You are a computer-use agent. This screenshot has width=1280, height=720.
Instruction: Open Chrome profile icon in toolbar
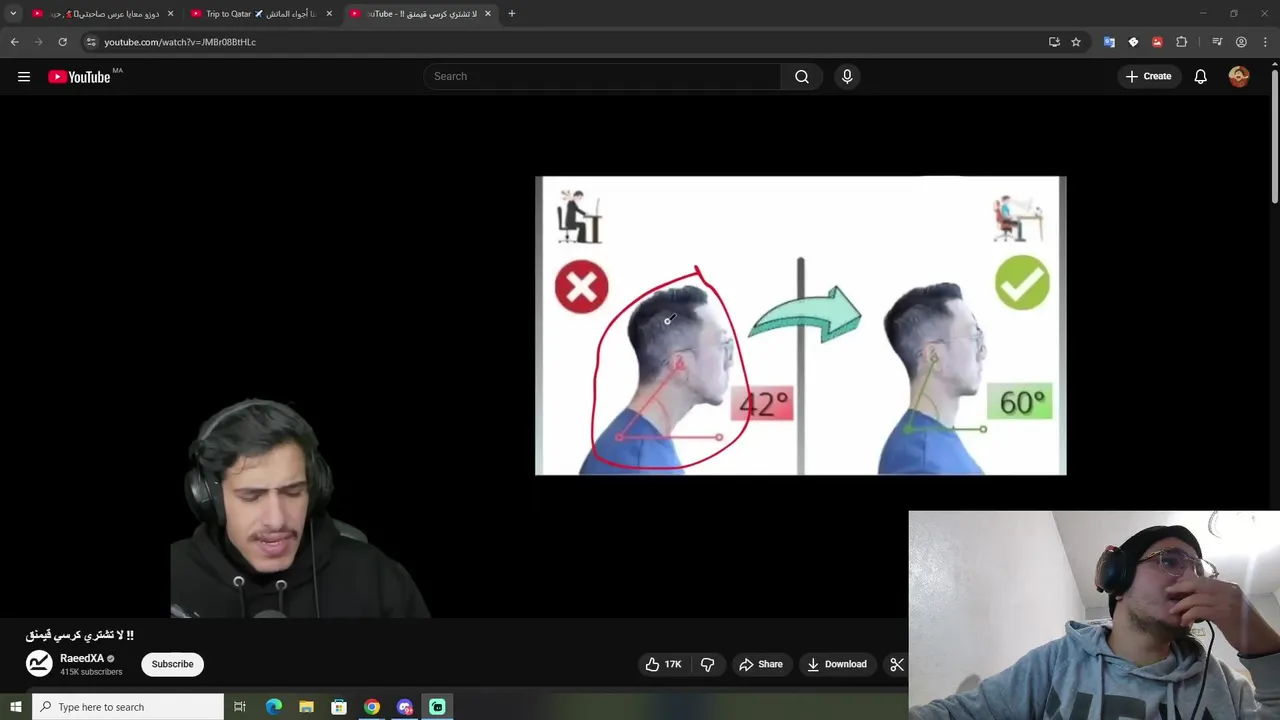1241,42
